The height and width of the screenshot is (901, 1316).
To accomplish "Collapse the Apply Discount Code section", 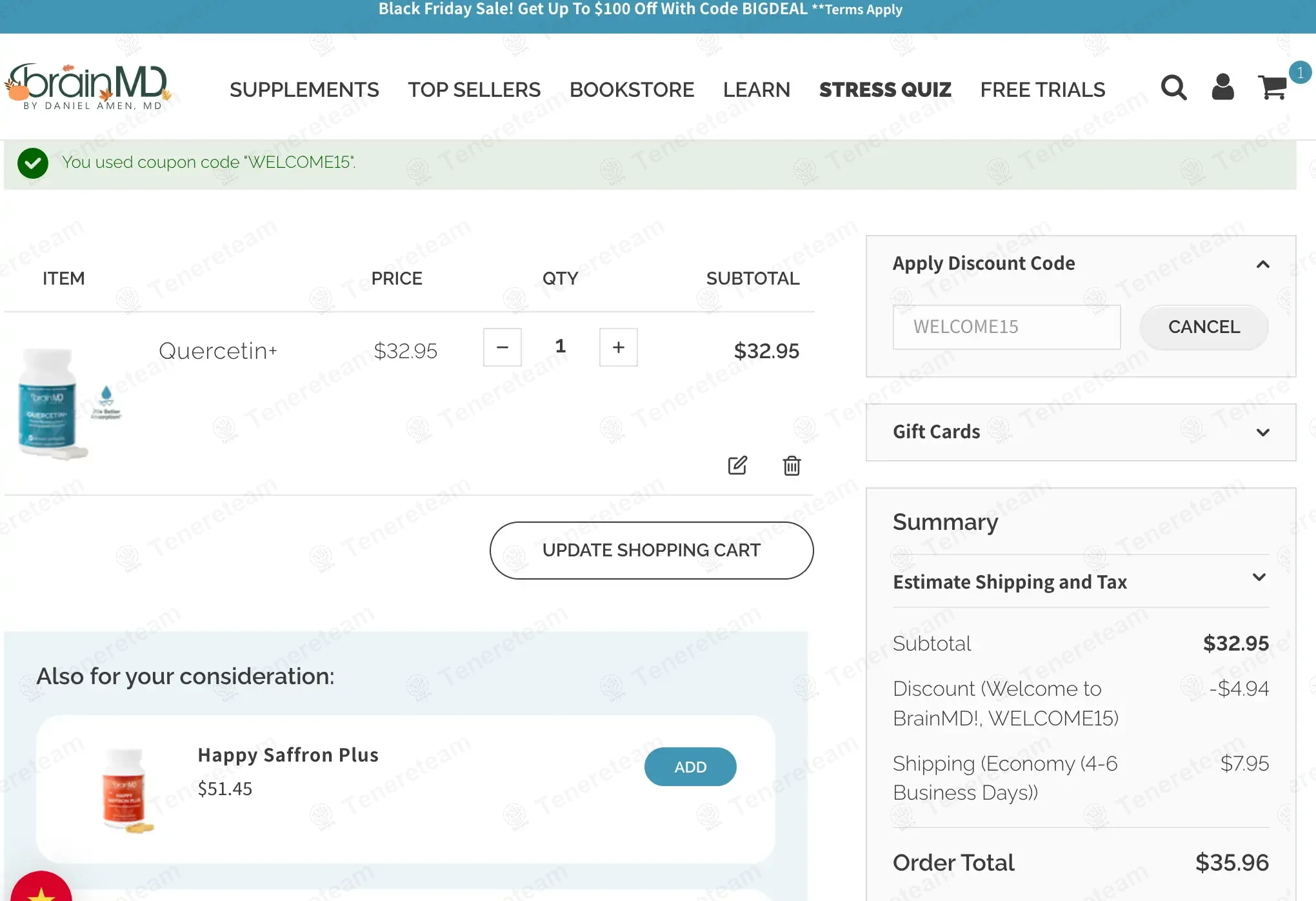I will (x=1262, y=264).
